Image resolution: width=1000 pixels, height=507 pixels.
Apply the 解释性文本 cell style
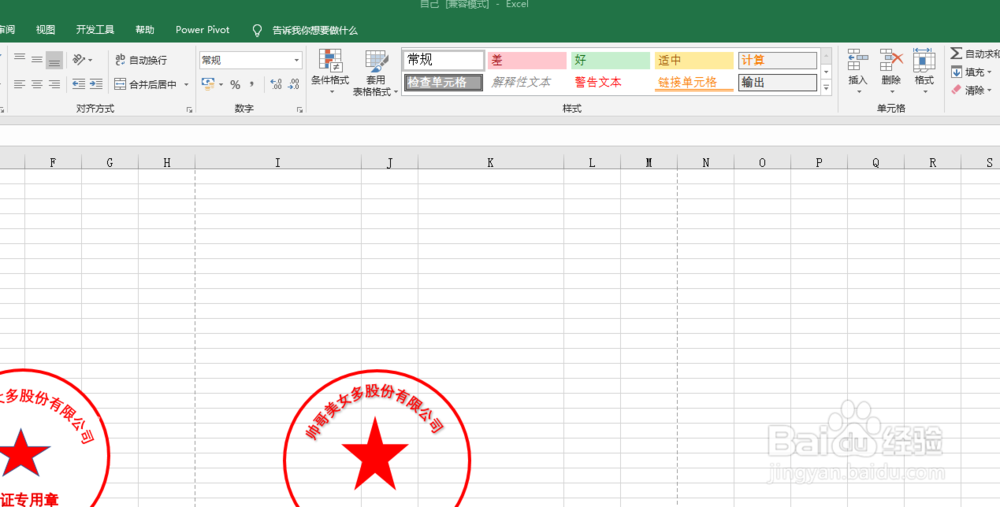[527, 82]
